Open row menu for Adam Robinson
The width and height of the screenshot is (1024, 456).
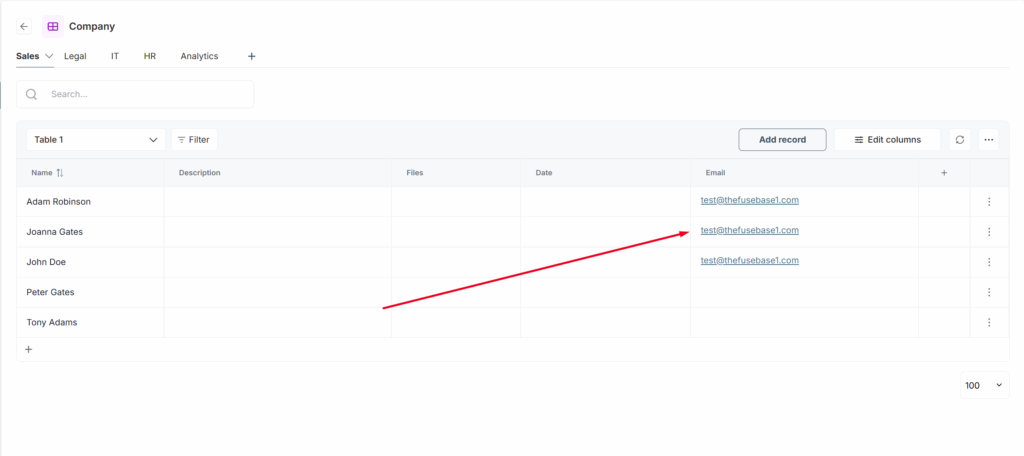tap(989, 202)
